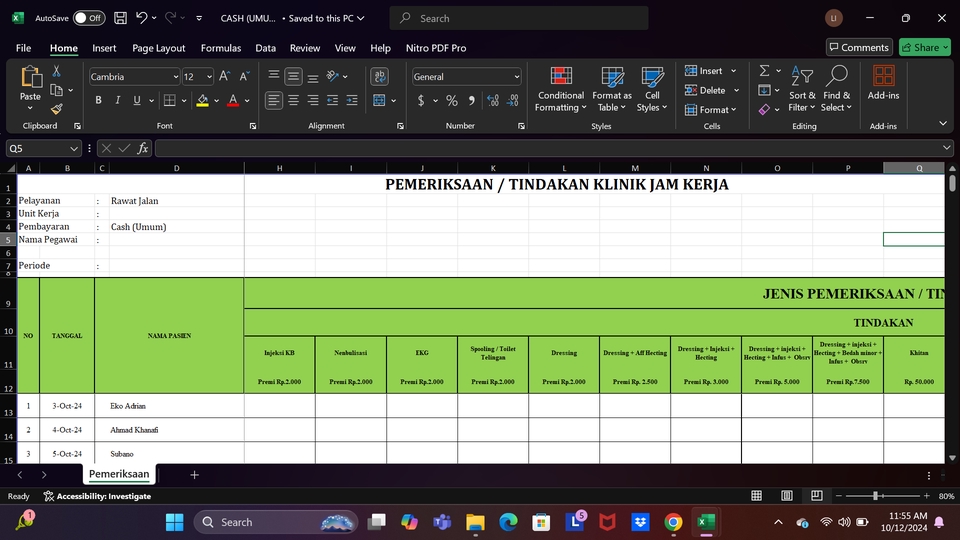Toggle italic formatting

click(118, 100)
